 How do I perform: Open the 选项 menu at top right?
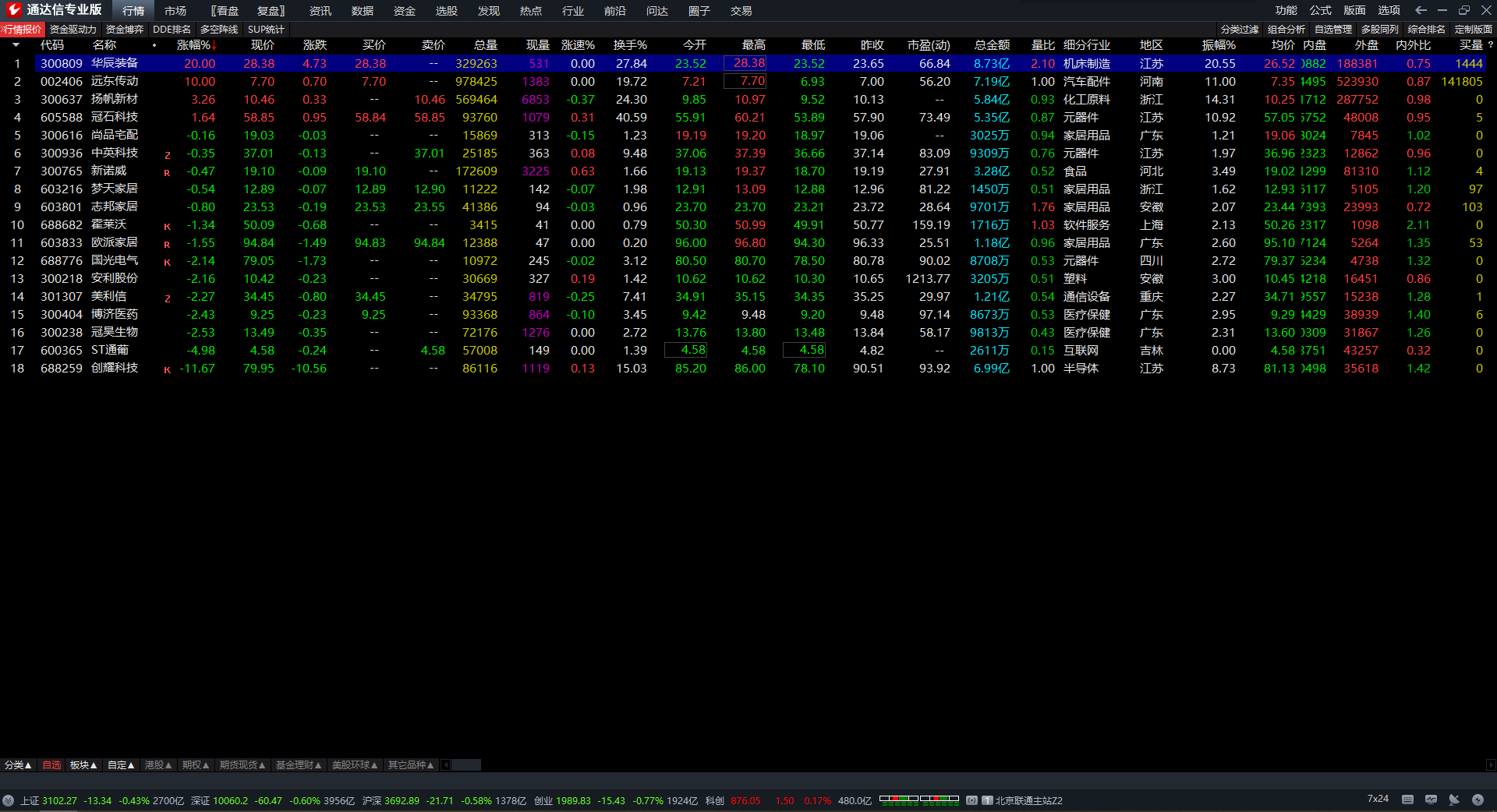1389,10
